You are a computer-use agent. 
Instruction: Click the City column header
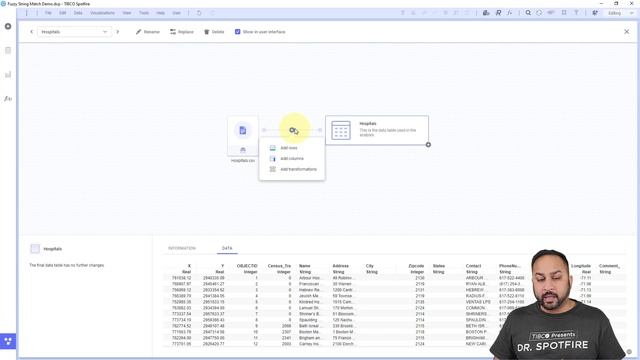[370, 266]
